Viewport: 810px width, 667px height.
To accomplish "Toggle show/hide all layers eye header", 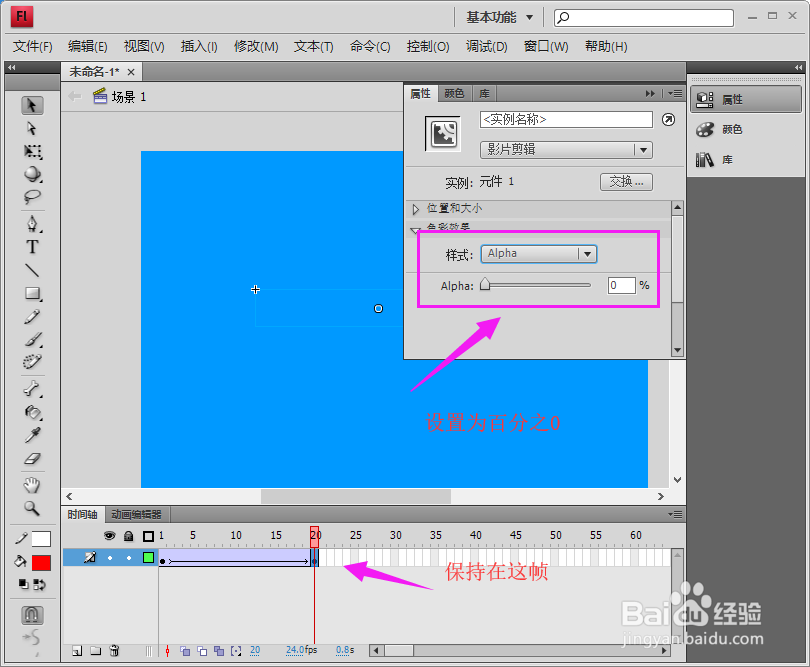I will coord(110,536).
